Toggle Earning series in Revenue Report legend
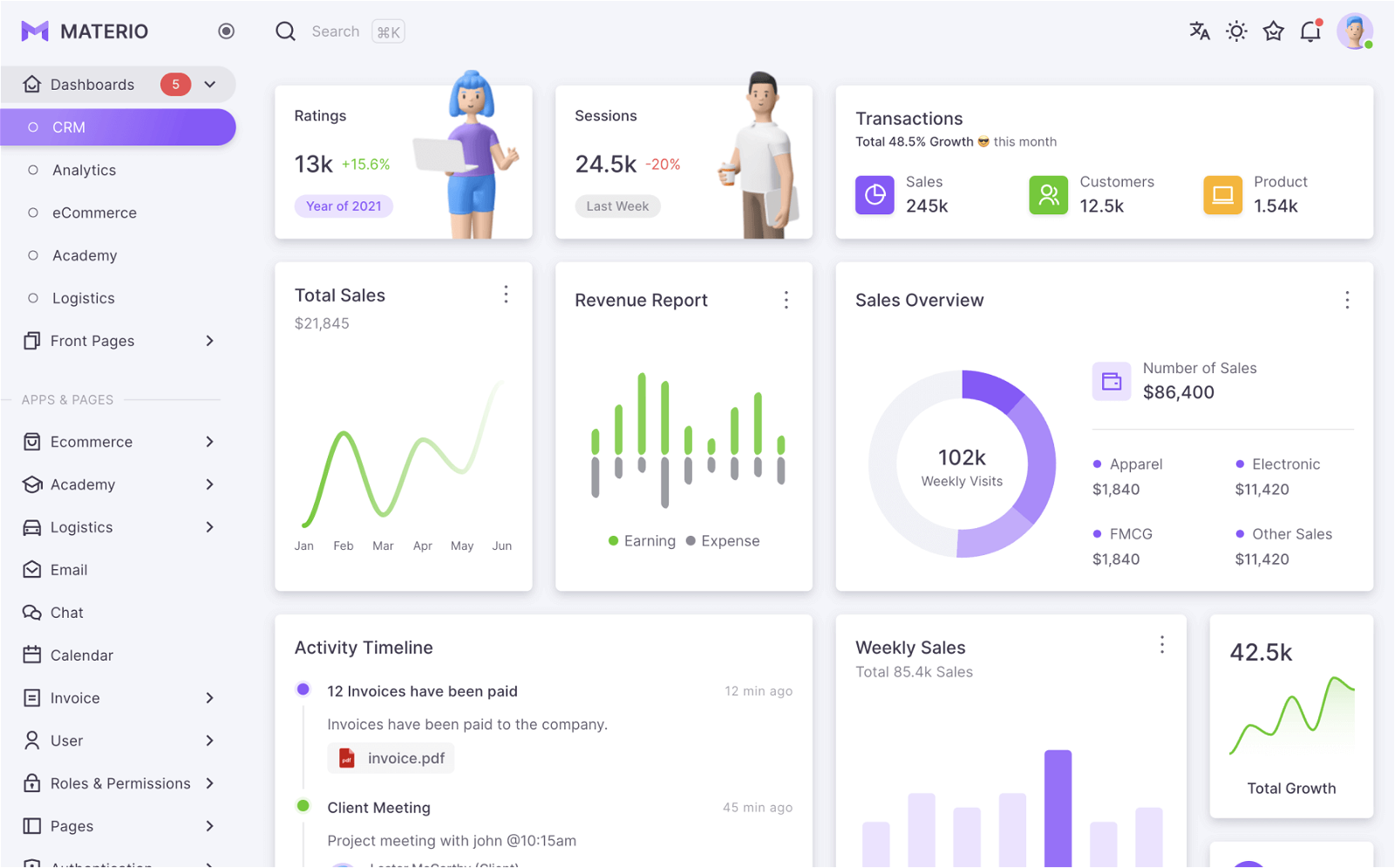 (x=642, y=541)
